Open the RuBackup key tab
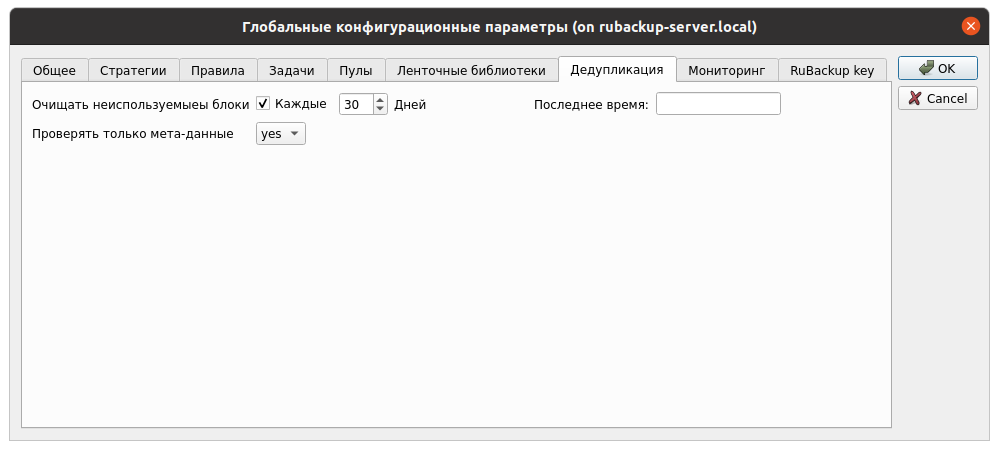Screen dimensions: 999x450 (x=832, y=70)
